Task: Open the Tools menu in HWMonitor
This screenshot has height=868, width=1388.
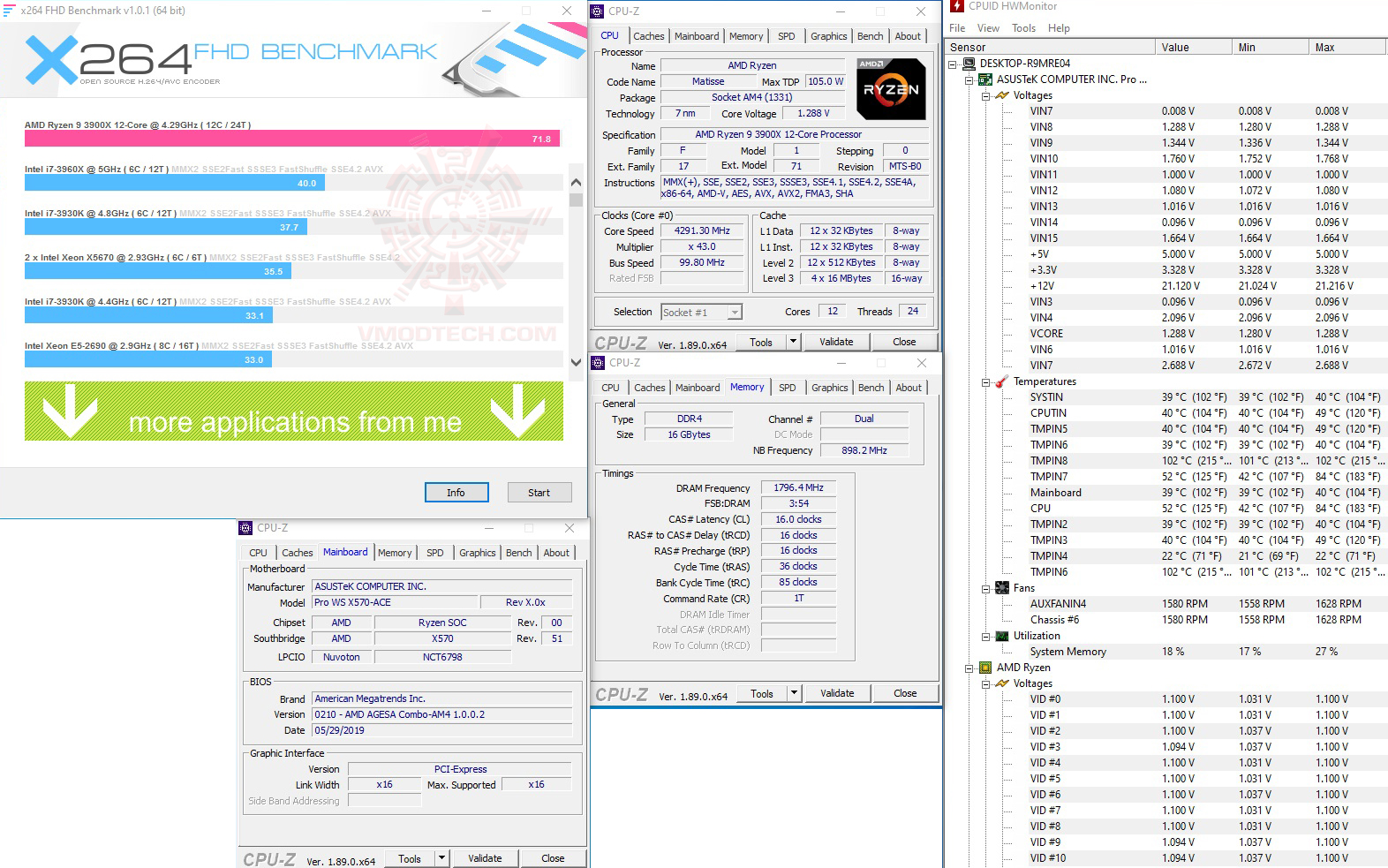Action: [x=1024, y=28]
